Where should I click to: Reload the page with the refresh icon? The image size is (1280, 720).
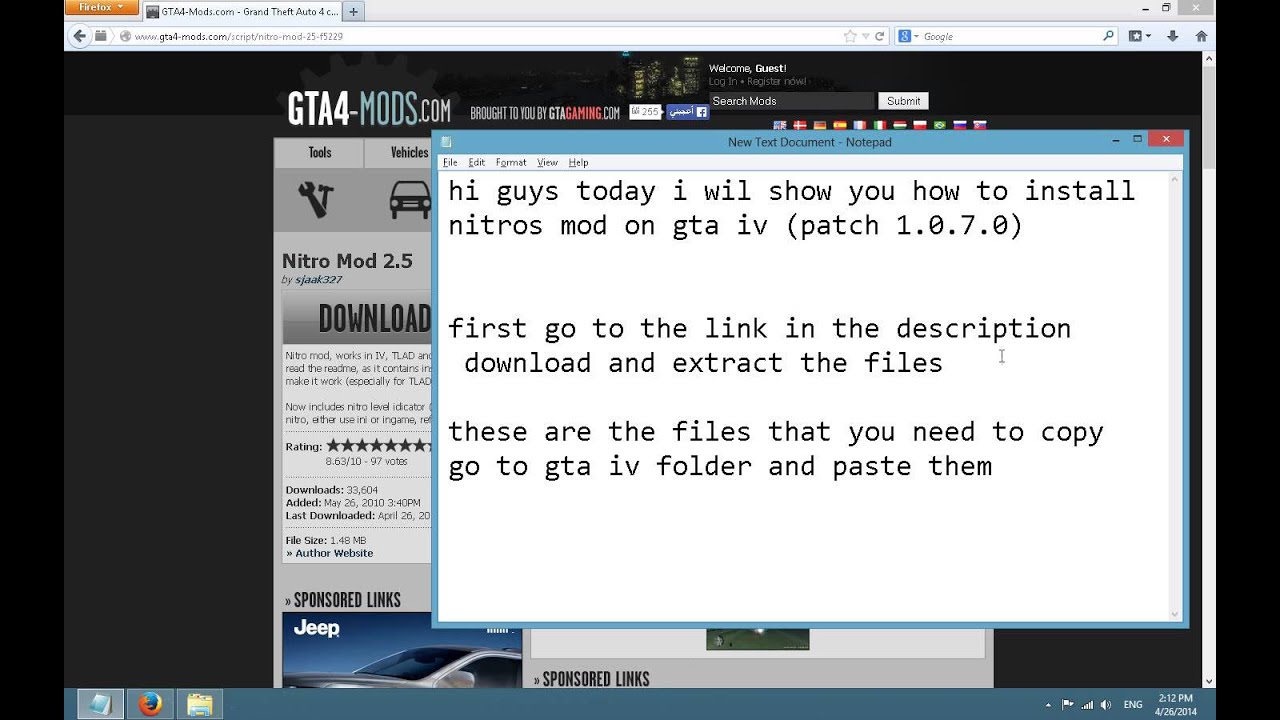click(880, 36)
